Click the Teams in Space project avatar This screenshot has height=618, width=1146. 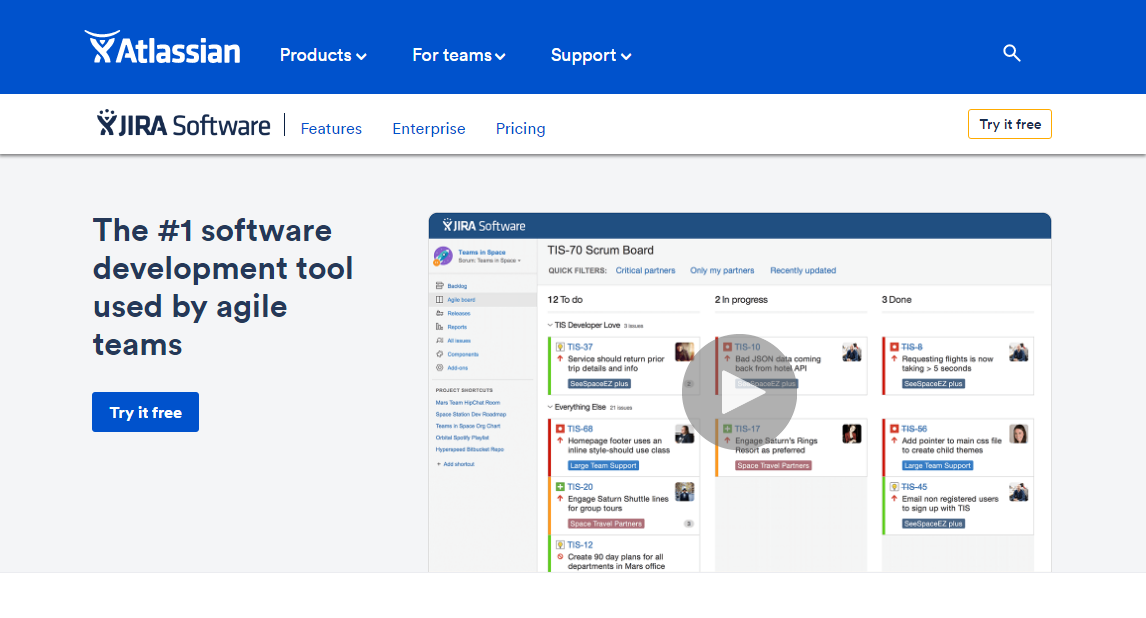[x=442, y=256]
